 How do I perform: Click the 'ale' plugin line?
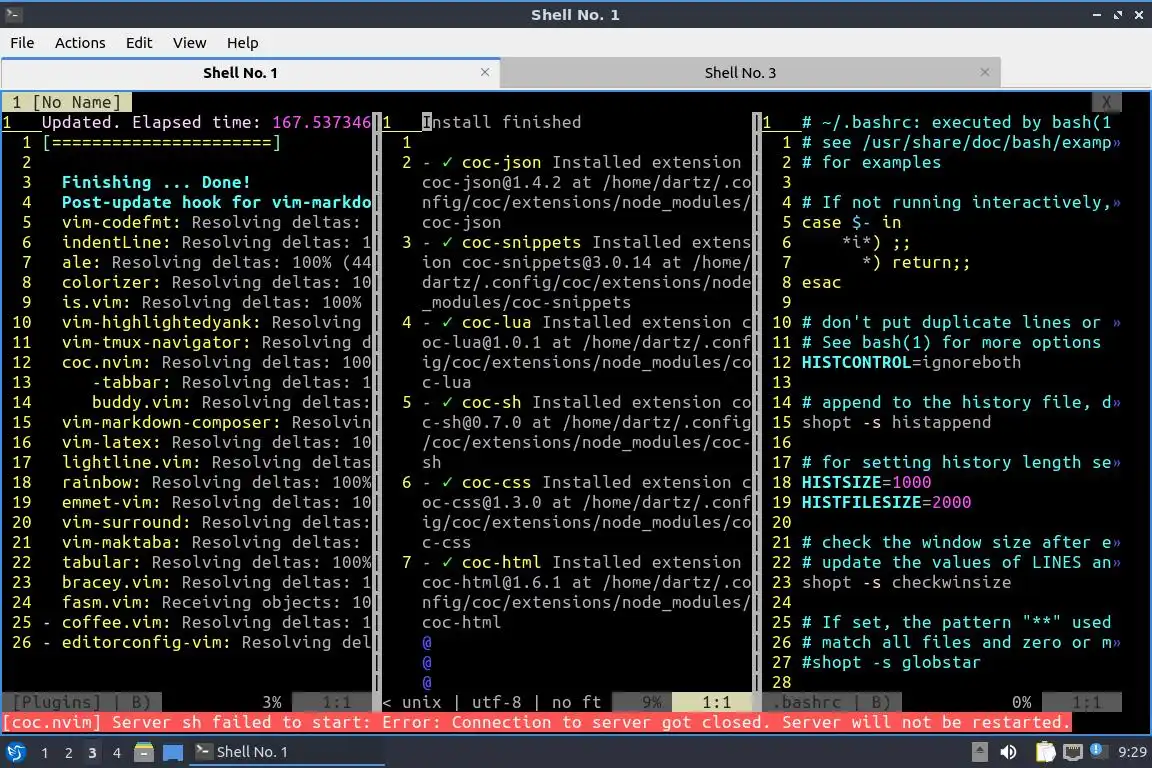(216, 262)
